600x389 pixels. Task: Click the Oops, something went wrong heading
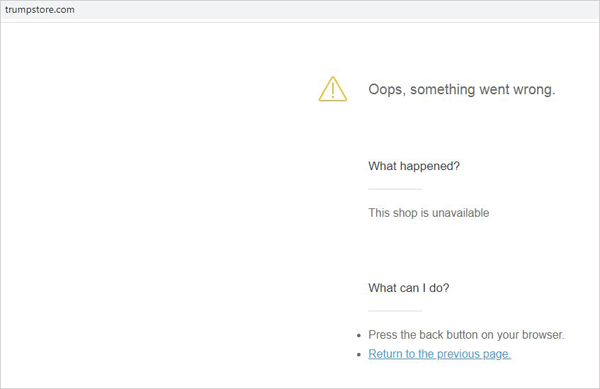click(x=461, y=89)
